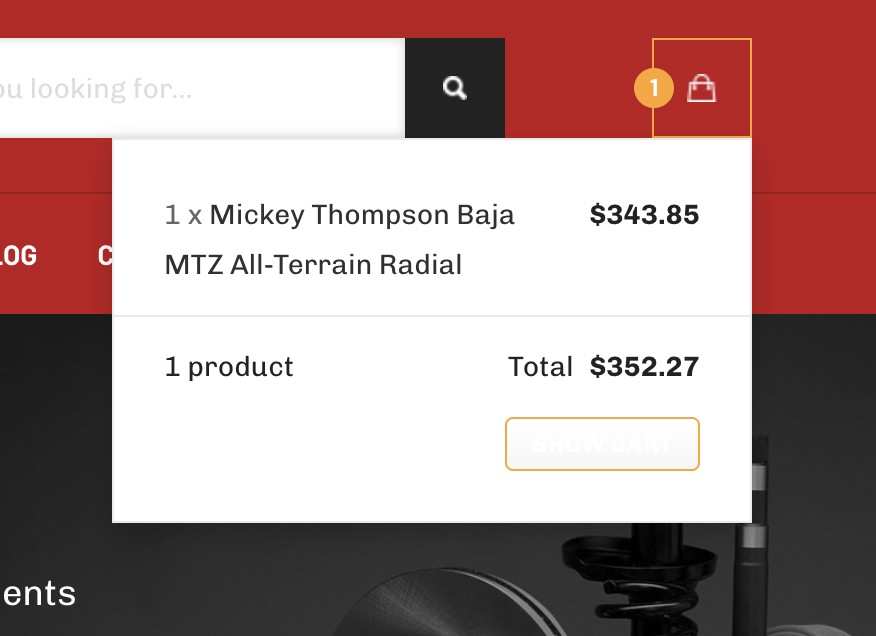
Task: Focus the "looking for..." search field
Action: (x=200, y=88)
